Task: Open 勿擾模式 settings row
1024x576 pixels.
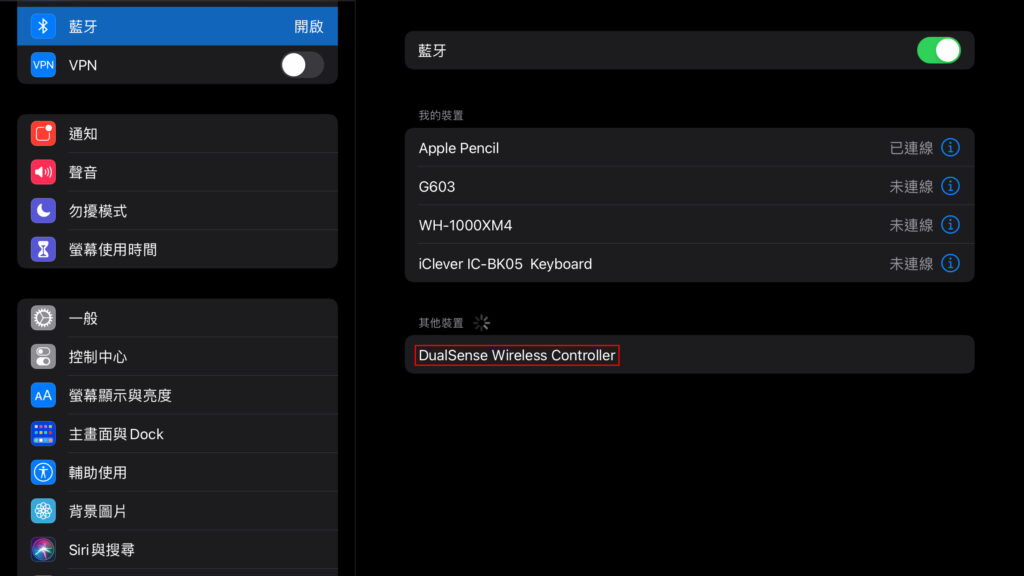Action: [178, 210]
